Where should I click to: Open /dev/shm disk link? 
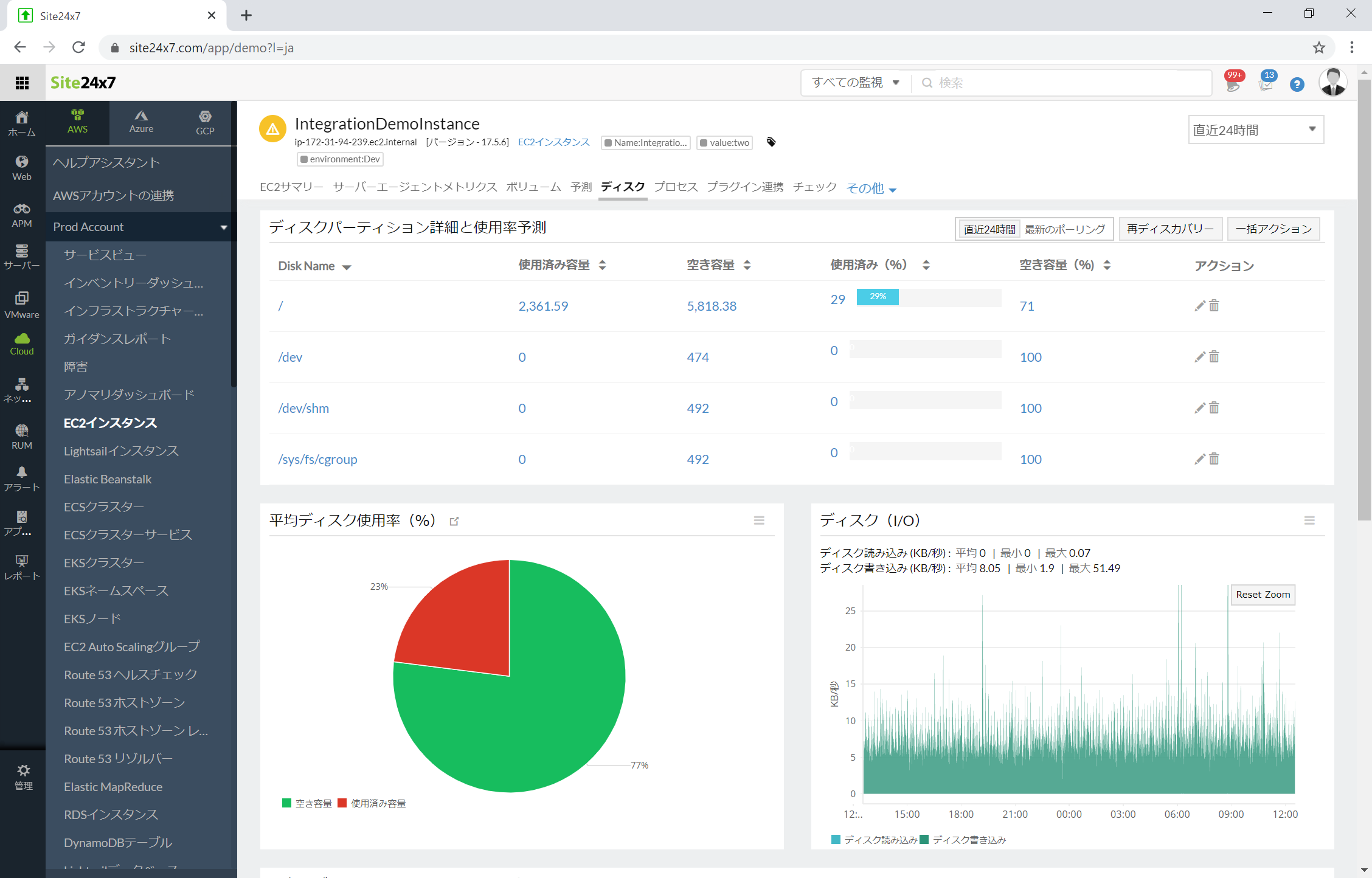[x=303, y=408]
